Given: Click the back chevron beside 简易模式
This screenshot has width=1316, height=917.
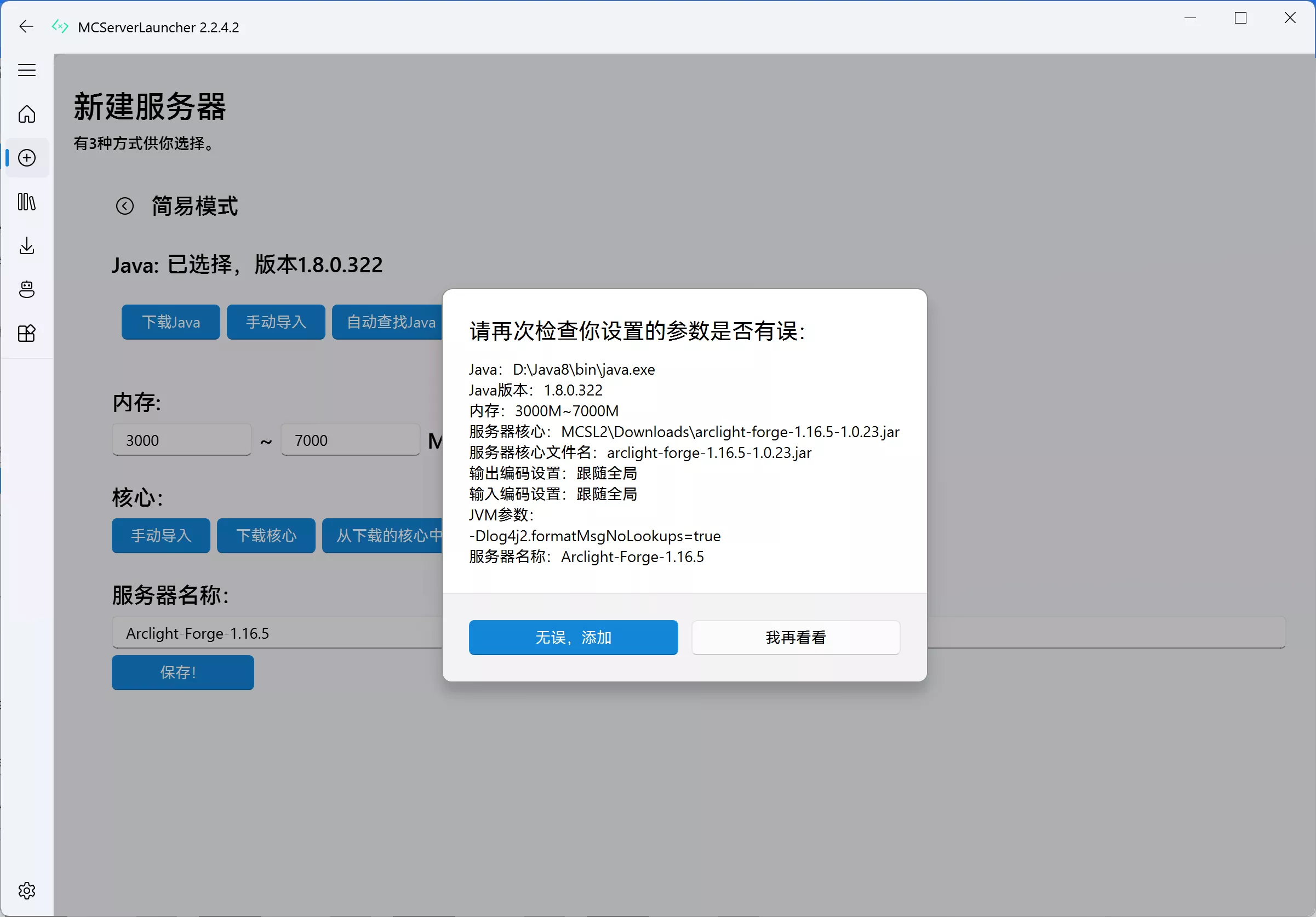Looking at the screenshot, I should click(125, 206).
